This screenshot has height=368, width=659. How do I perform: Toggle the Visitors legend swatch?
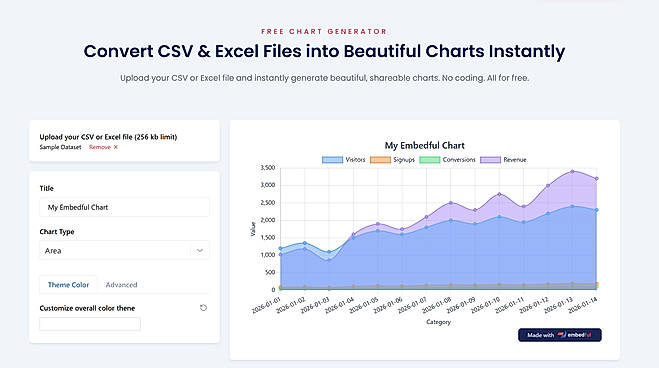332,160
